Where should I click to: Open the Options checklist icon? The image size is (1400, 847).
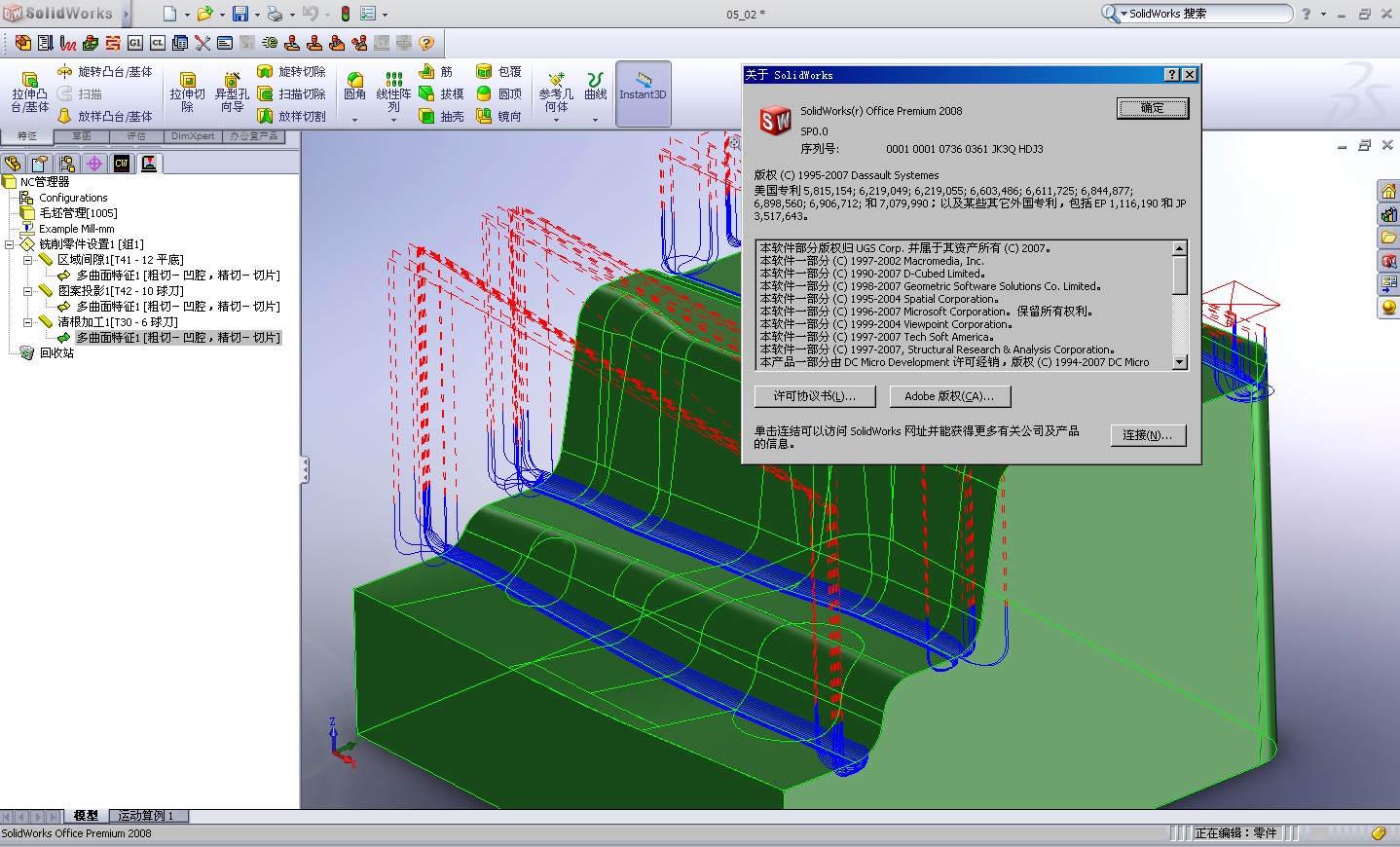tap(368, 14)
